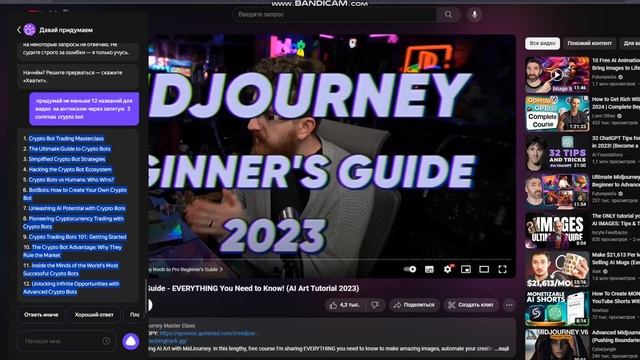Go back from the assistant chat panel
The image size is (640, 360).
click(x=19, y=30)
